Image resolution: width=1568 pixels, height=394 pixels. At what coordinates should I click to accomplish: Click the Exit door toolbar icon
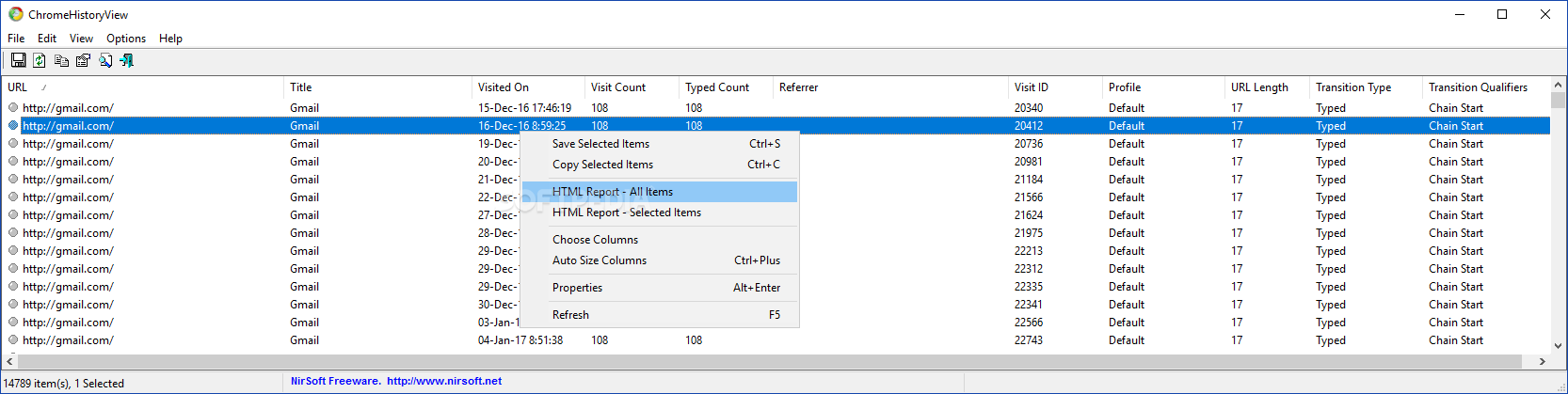click(x=127, y=60)
